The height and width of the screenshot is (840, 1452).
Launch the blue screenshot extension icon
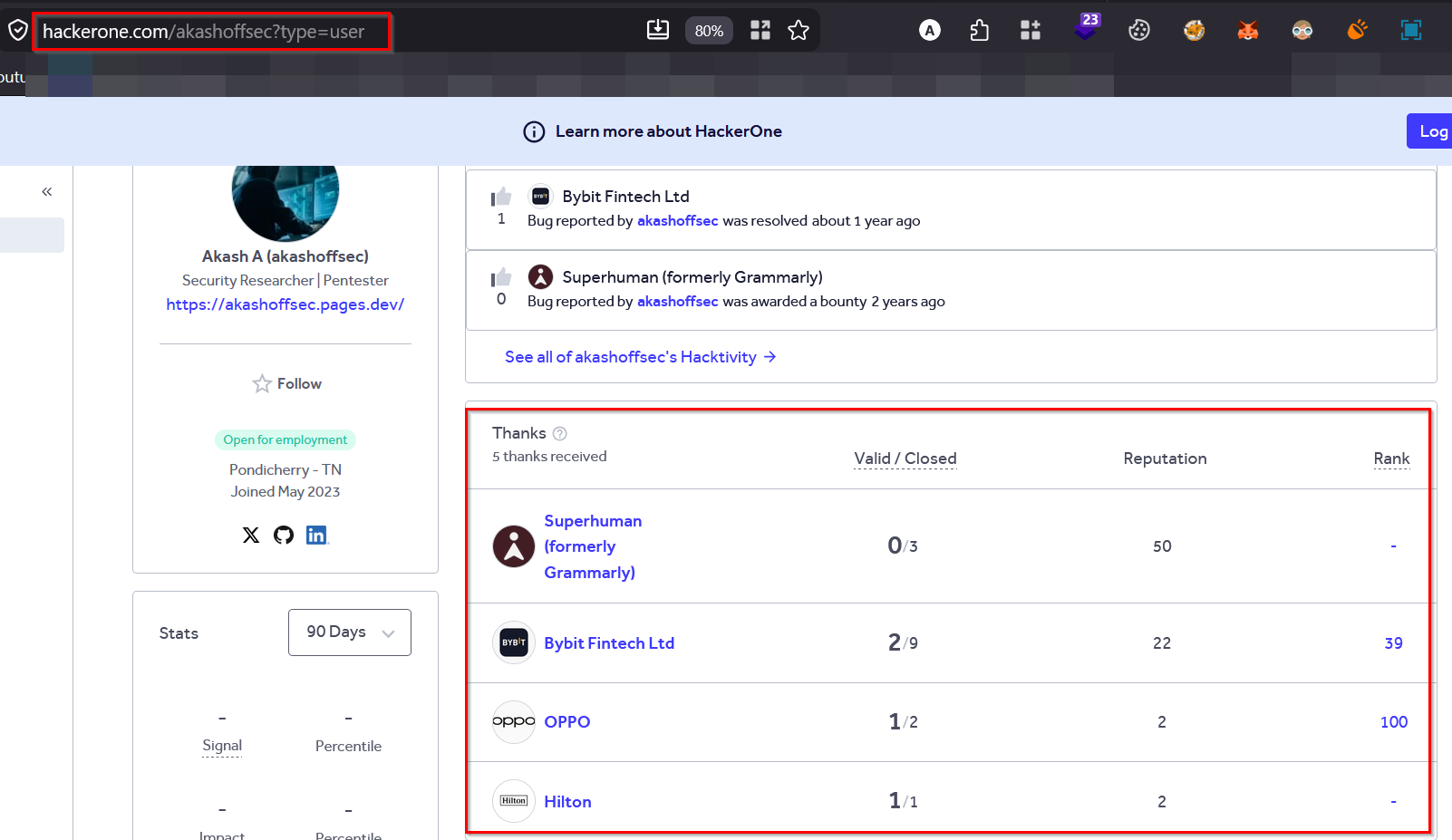1411,30
